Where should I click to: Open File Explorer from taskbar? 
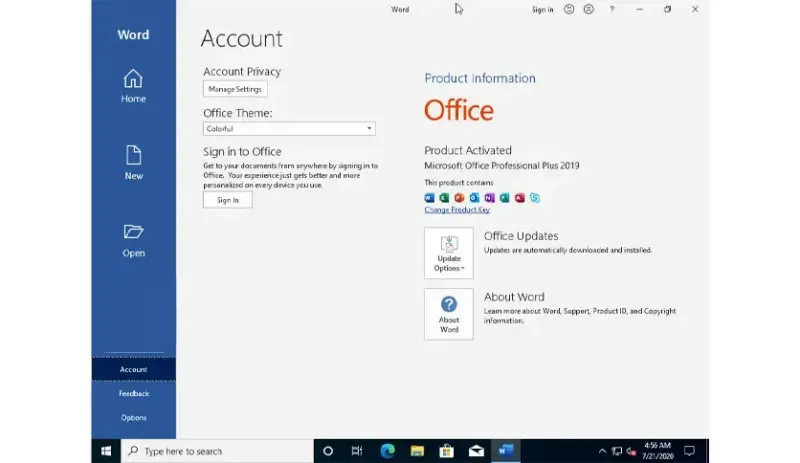pyautogui.click(x=417, y=451)
